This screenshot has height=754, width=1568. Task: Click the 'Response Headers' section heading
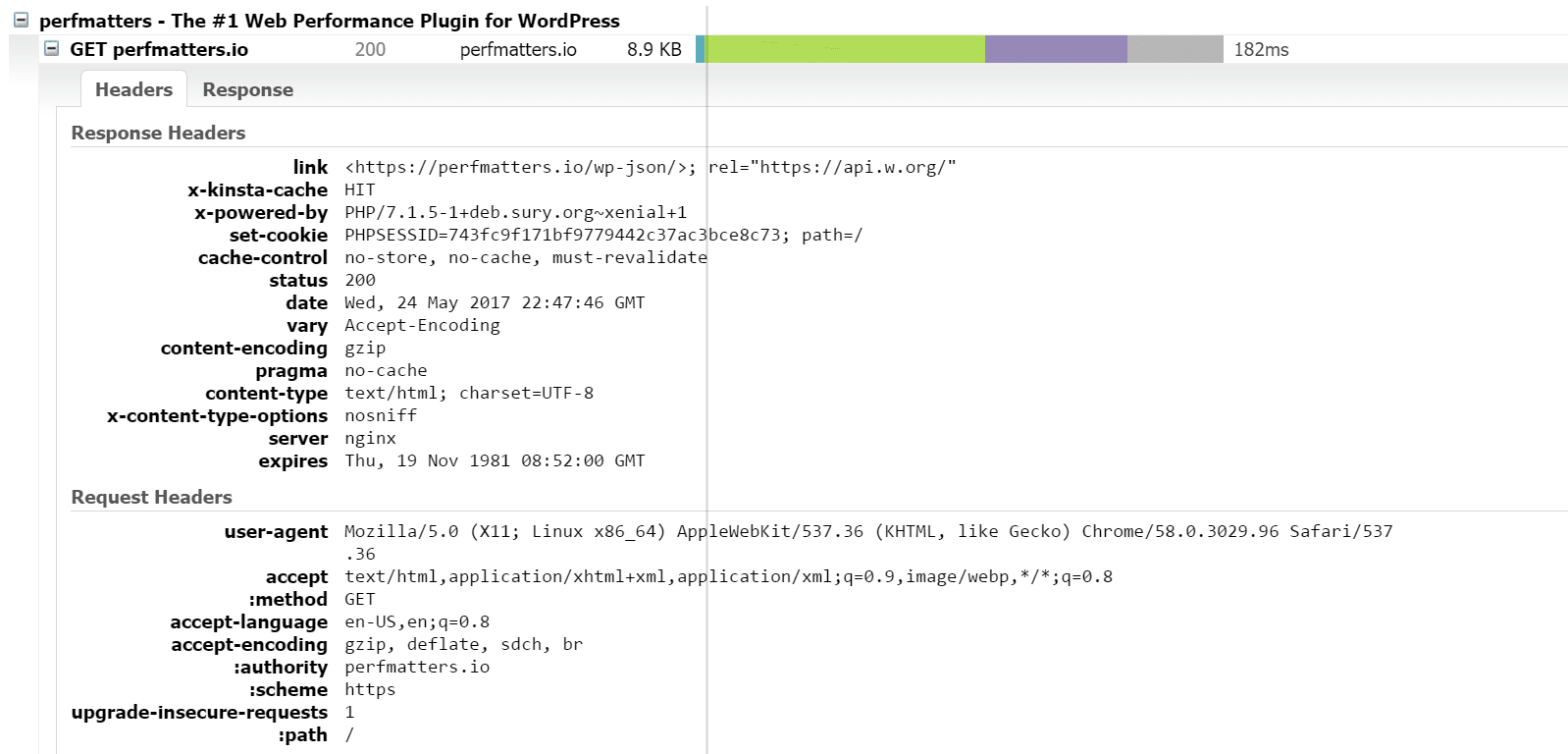pyautogui.click(x=158, y=133)
